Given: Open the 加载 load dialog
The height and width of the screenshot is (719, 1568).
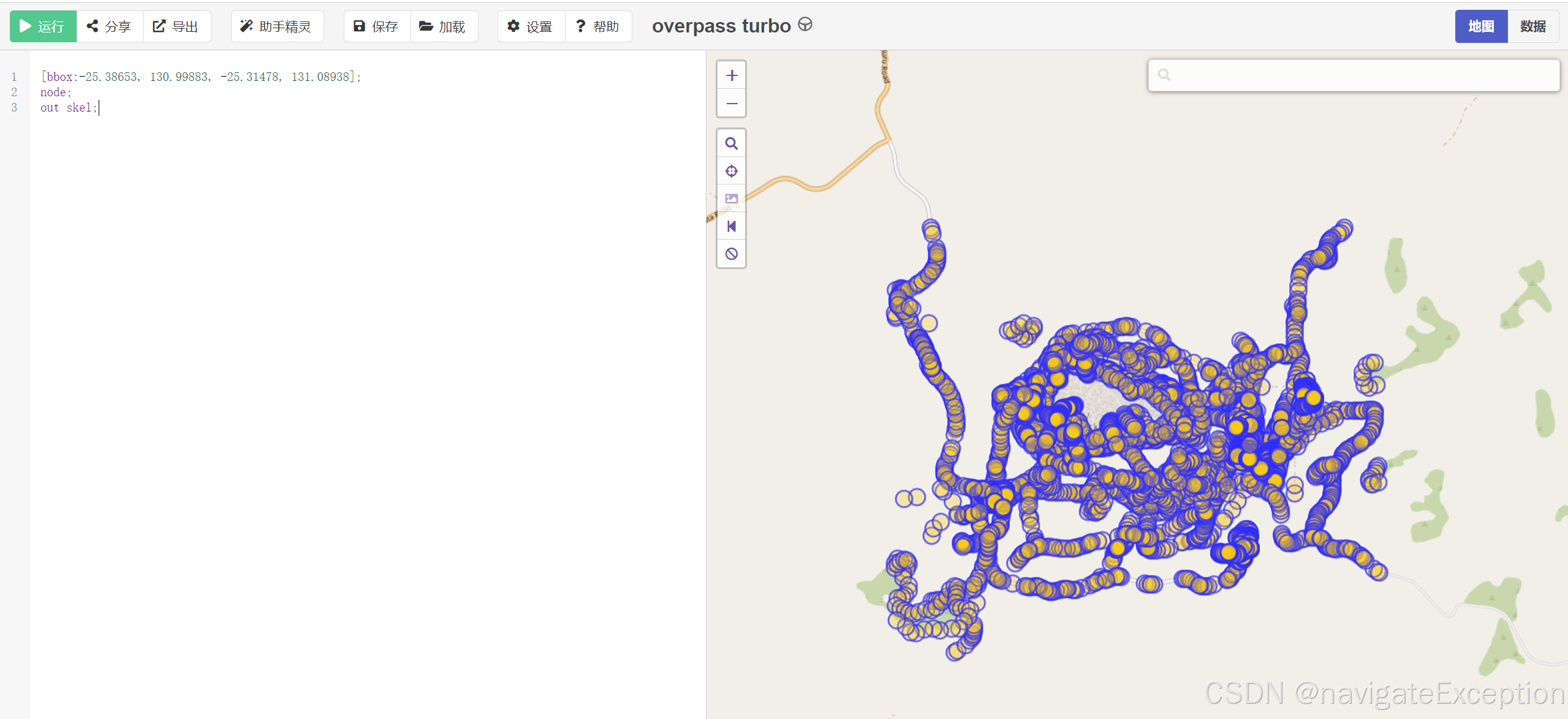Looking at the screenshot, I should (x=444, y=26).
